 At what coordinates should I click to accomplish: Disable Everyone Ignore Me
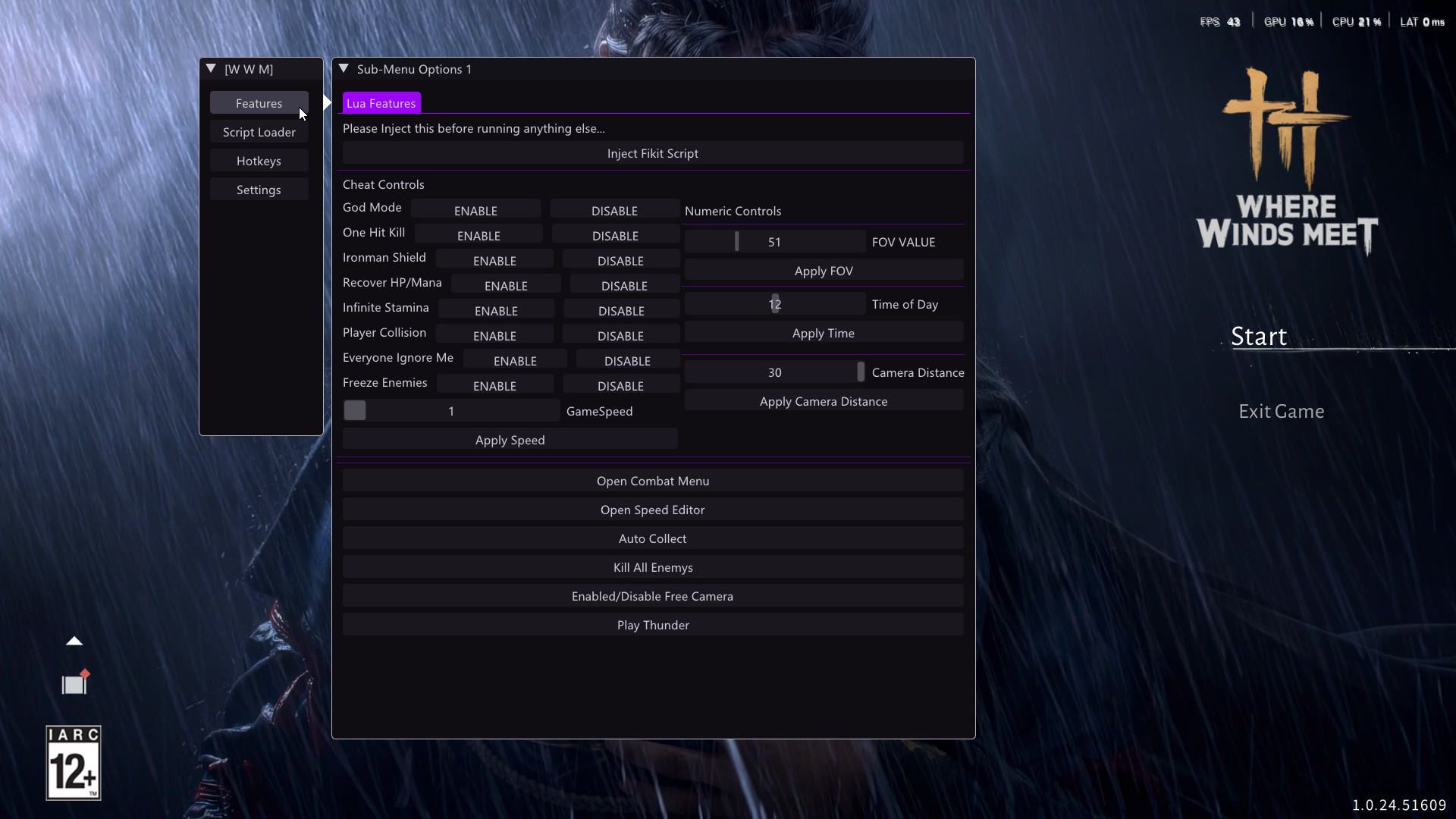[x=627, y=360]
